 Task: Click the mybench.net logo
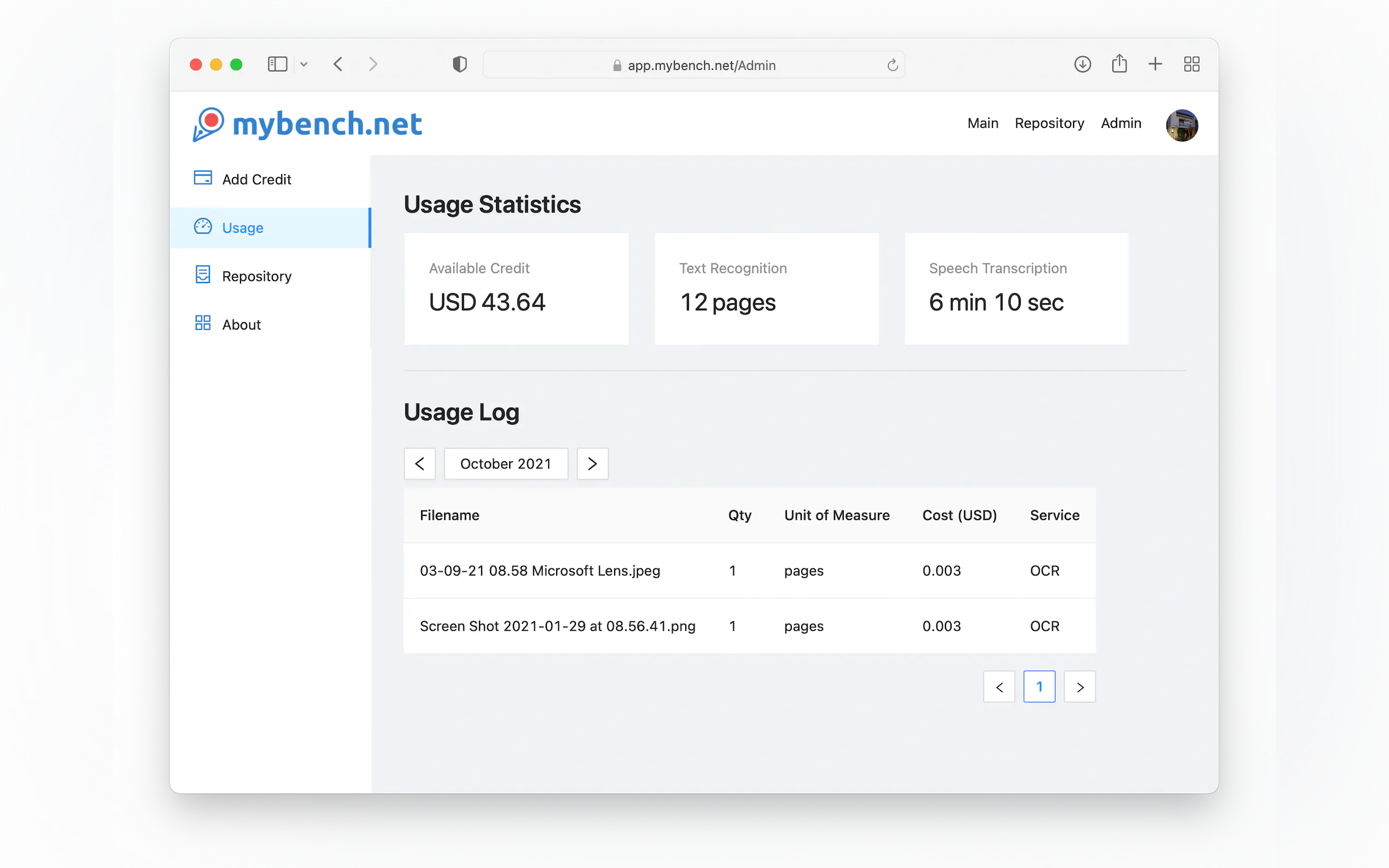(308, 124)
